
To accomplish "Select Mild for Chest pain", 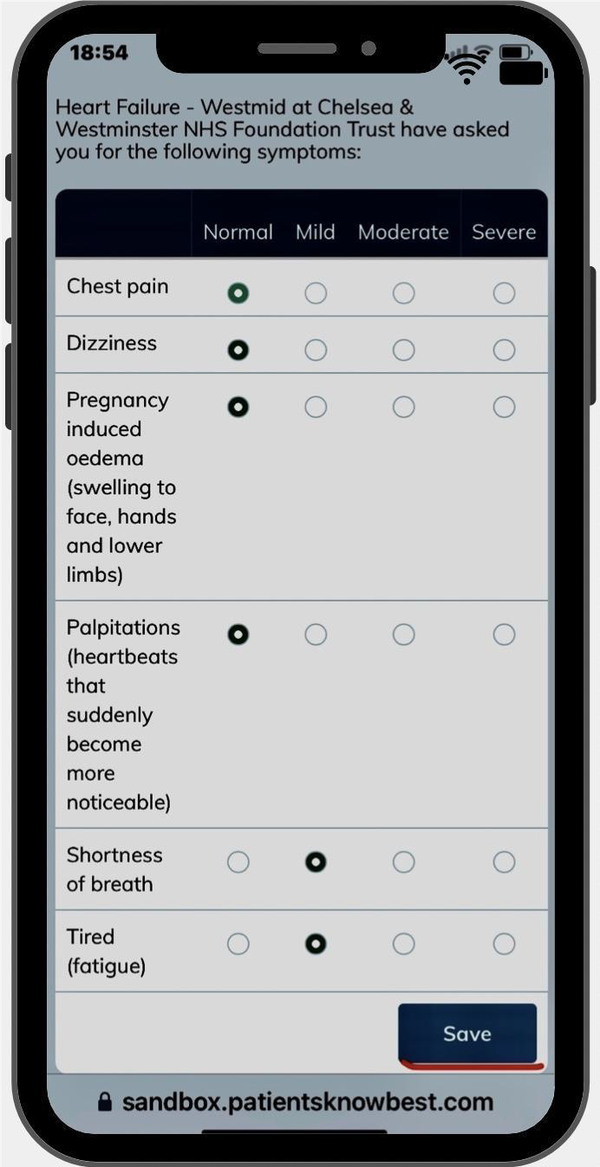I will 316,293.
